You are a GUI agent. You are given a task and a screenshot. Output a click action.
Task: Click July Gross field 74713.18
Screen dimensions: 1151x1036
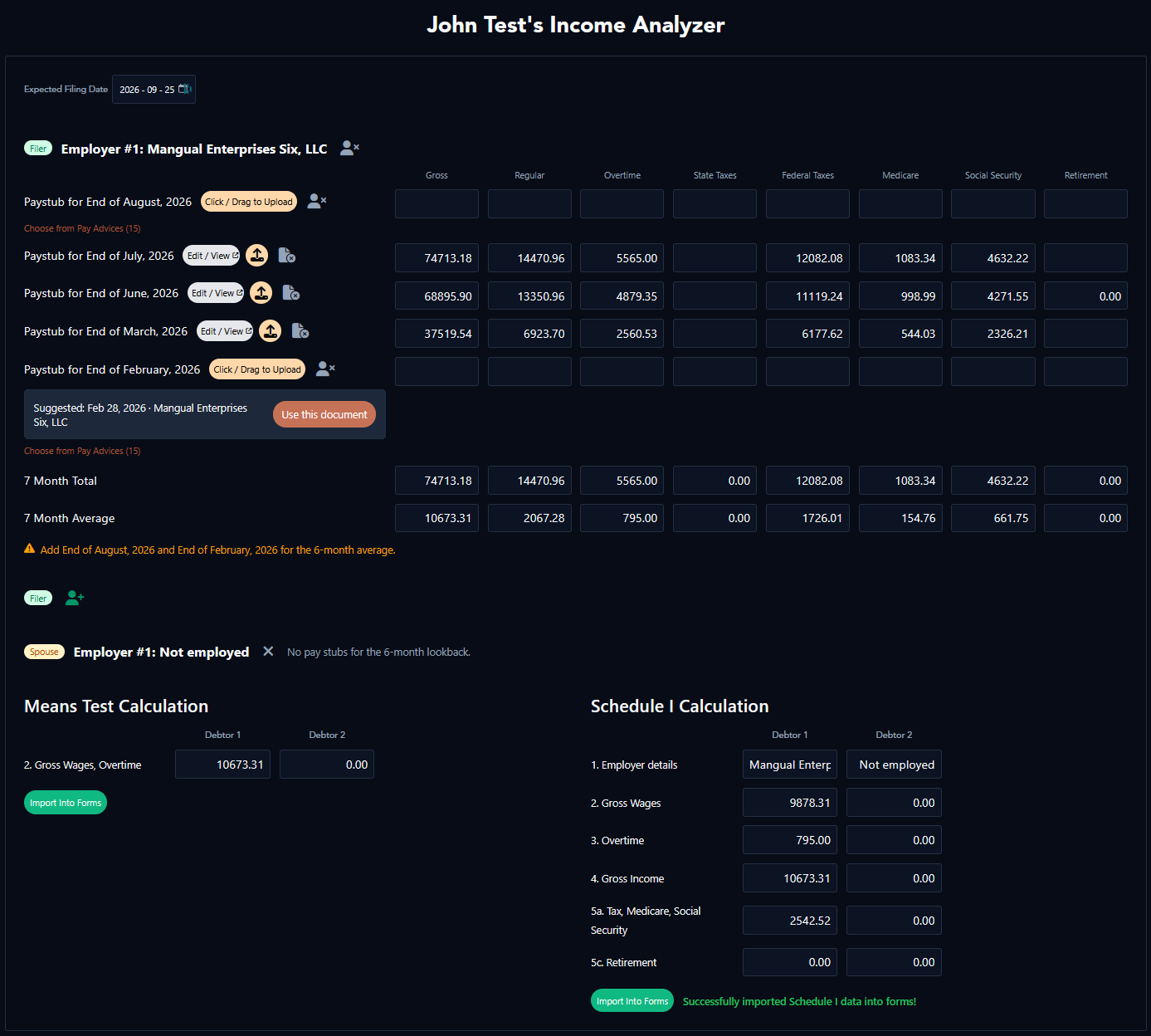click(x=437, y=258)
